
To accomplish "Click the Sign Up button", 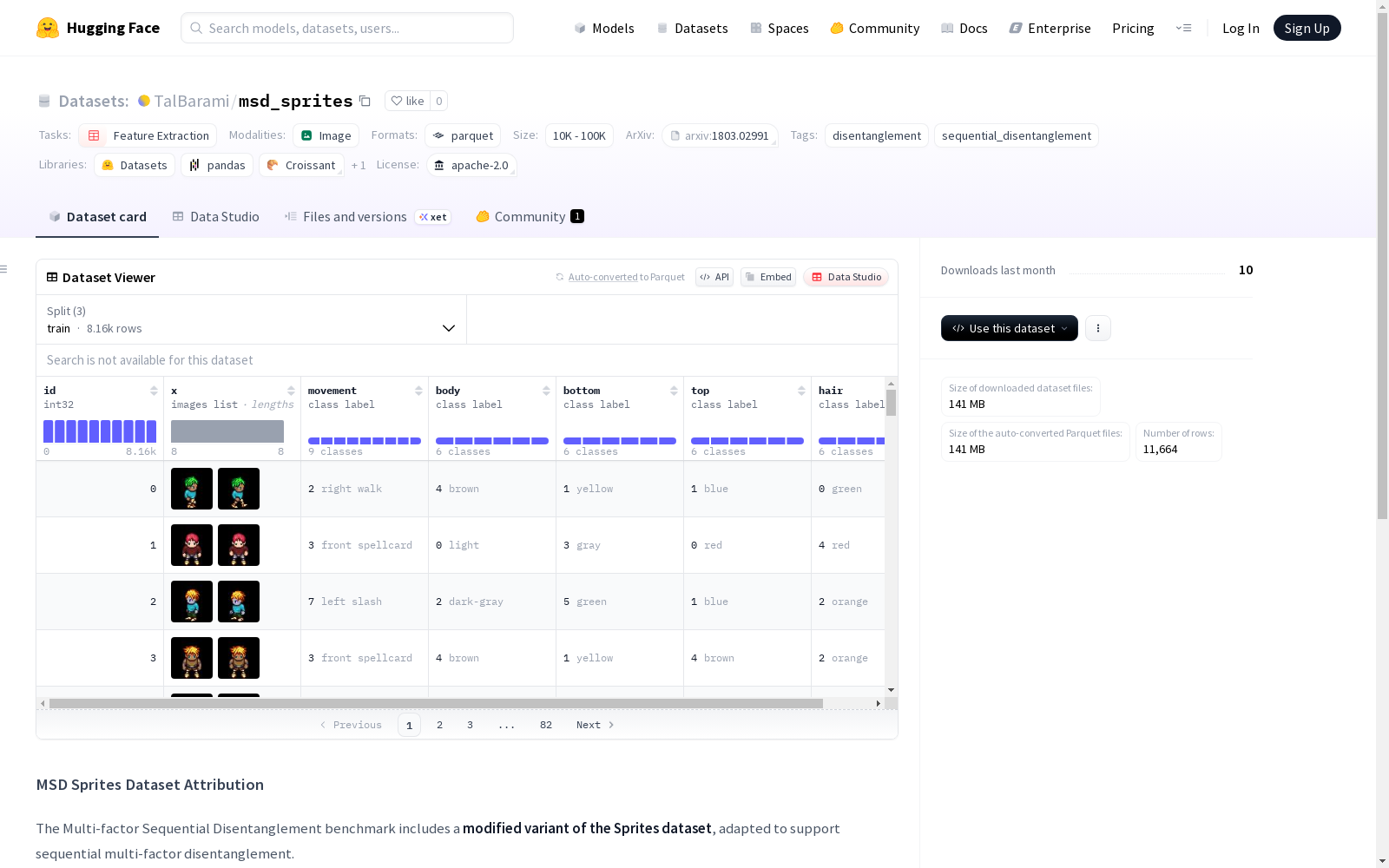I will (1307, 28).
